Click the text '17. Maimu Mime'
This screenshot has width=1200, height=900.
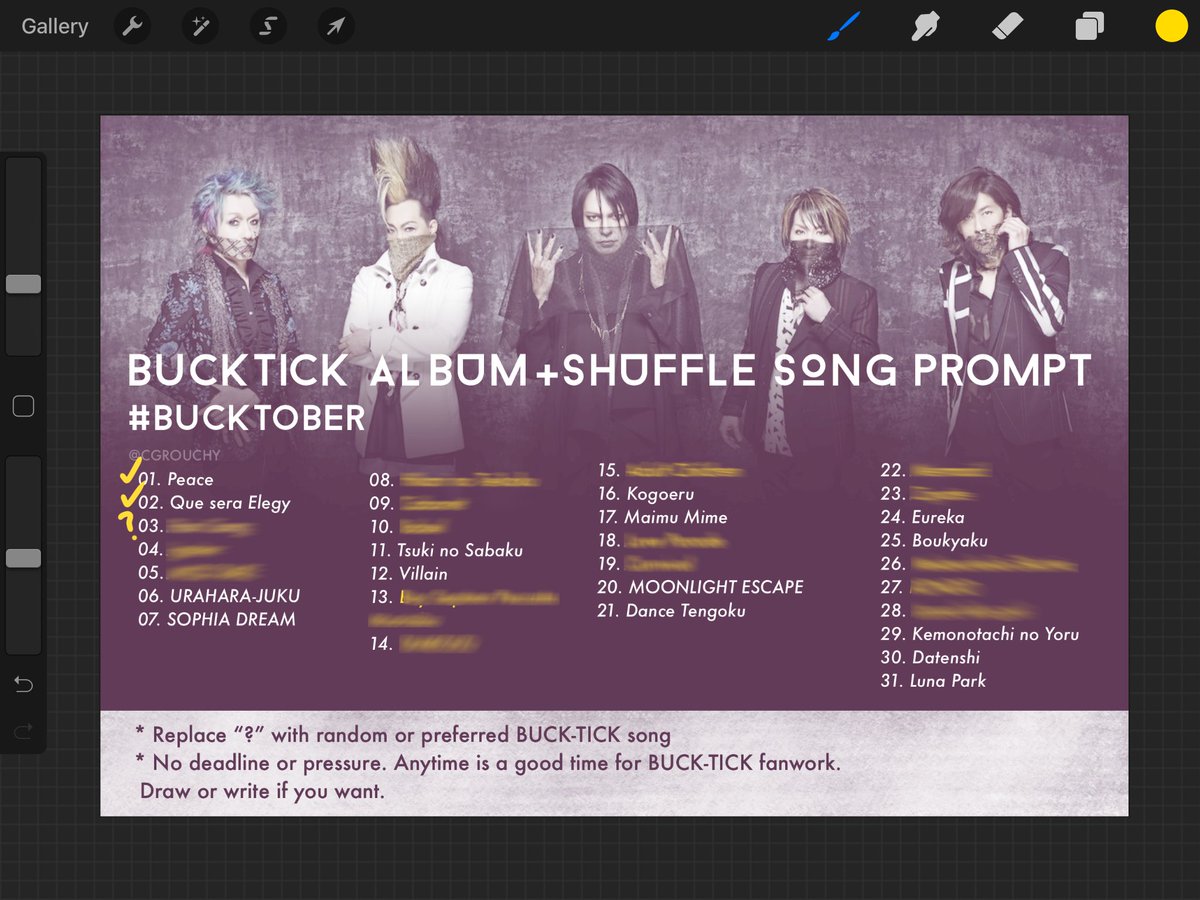coord(662,517)
